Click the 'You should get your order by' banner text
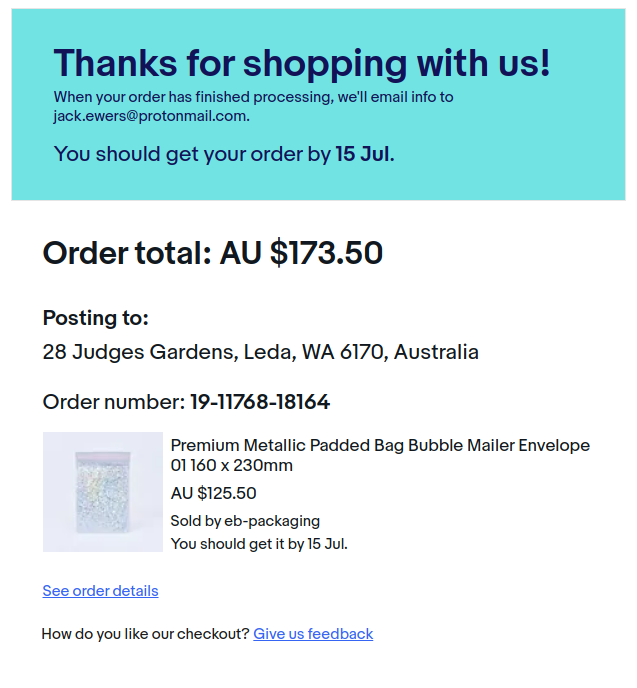The image size is (637, 688). (x=192, y=154)
